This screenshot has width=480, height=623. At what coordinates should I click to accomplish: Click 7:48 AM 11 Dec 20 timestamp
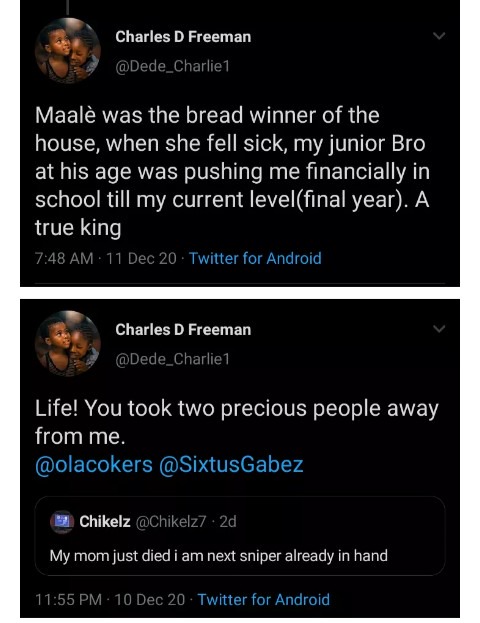106,258
